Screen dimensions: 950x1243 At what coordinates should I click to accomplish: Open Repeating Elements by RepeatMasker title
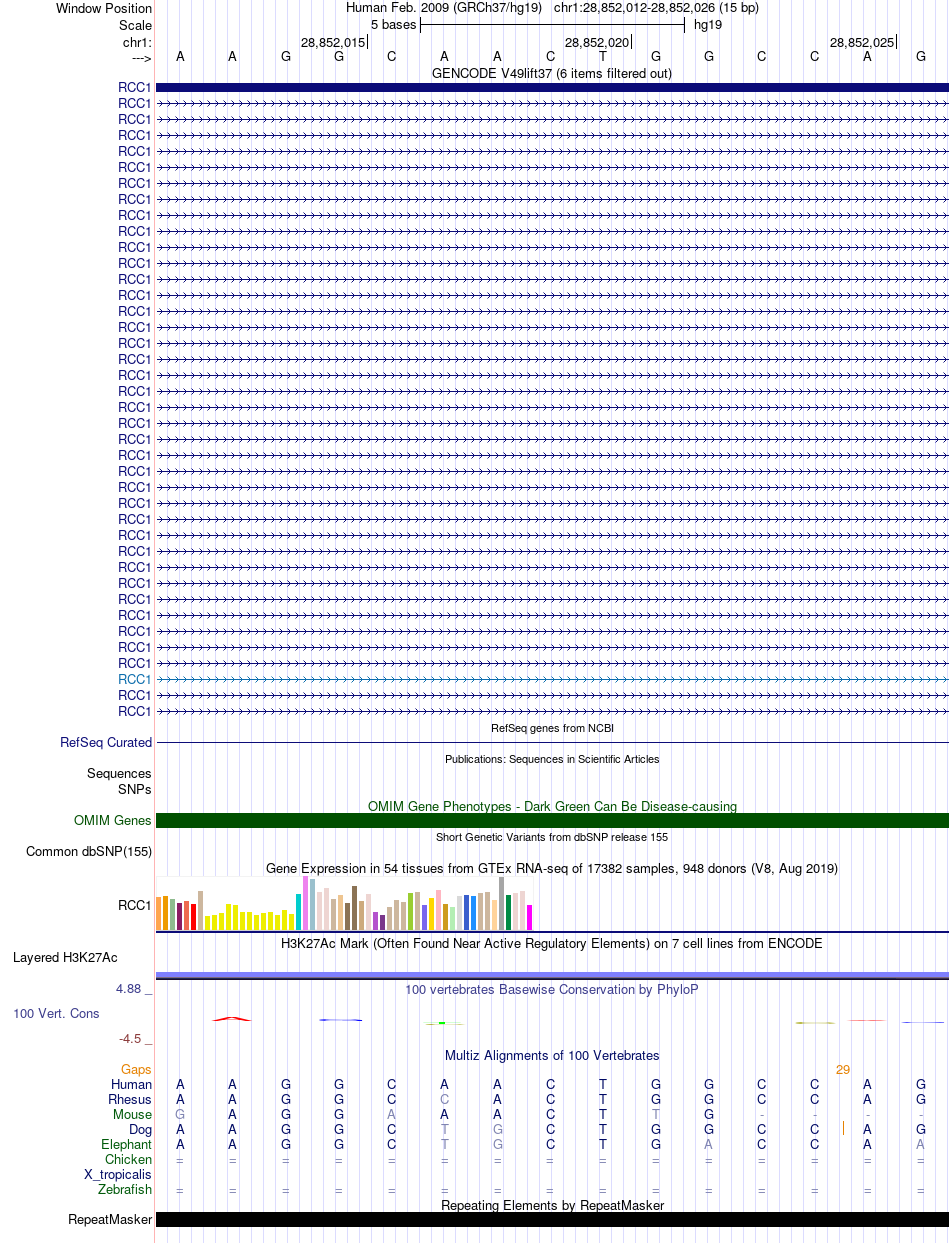[552, 1205]
